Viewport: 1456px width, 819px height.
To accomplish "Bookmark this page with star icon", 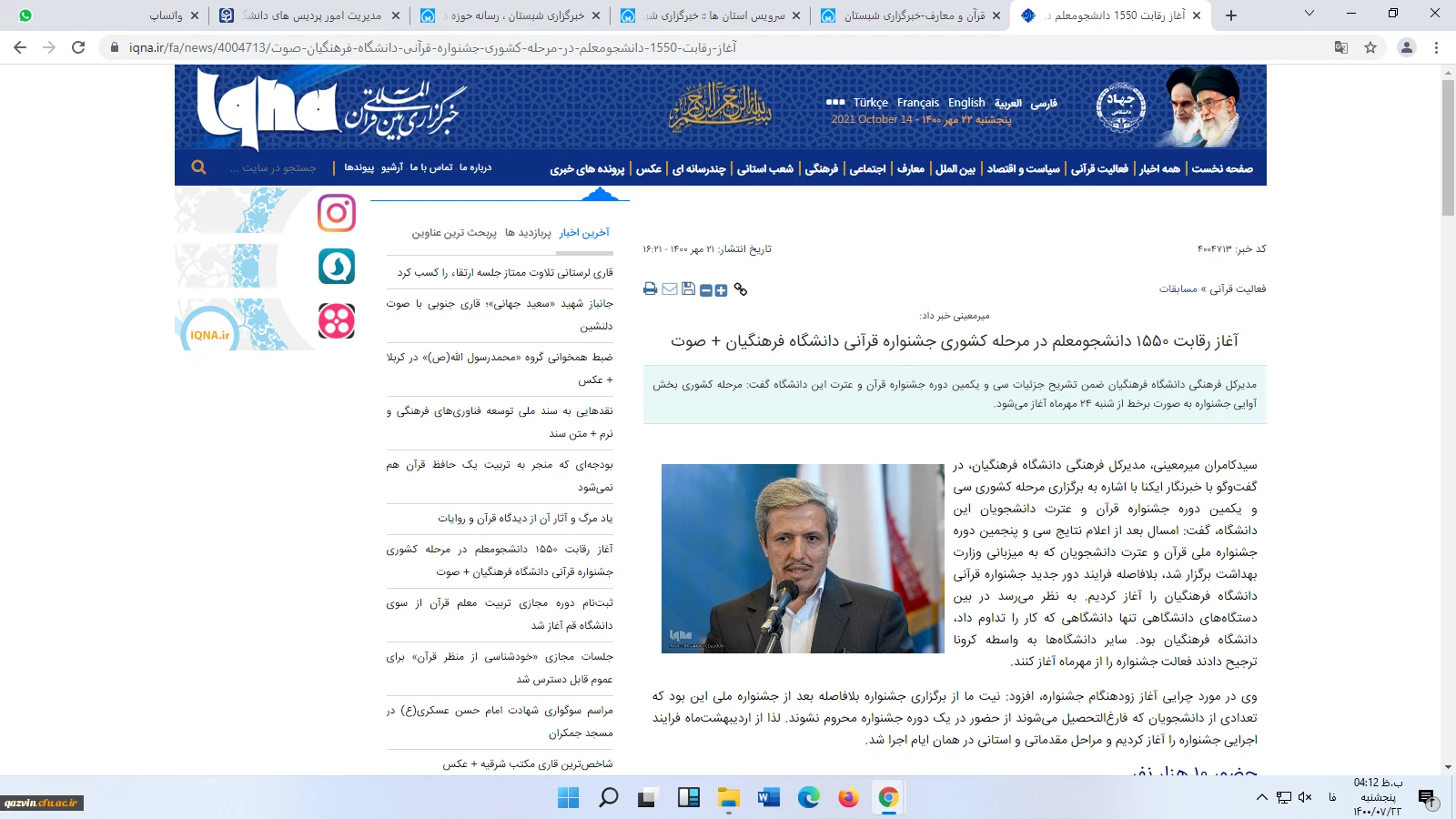I will [x=1370, y=47].
